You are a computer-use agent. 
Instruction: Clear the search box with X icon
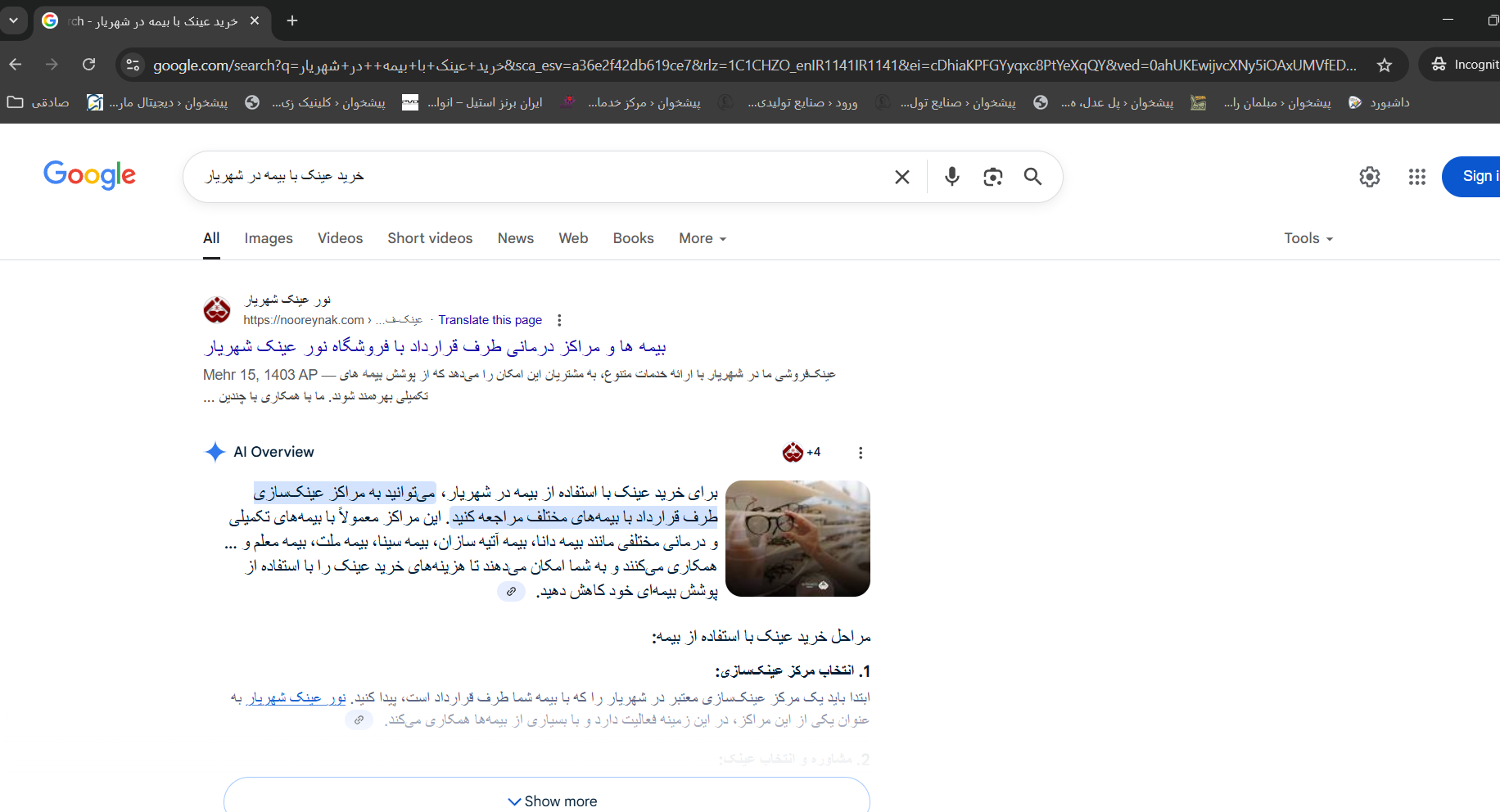902,177
